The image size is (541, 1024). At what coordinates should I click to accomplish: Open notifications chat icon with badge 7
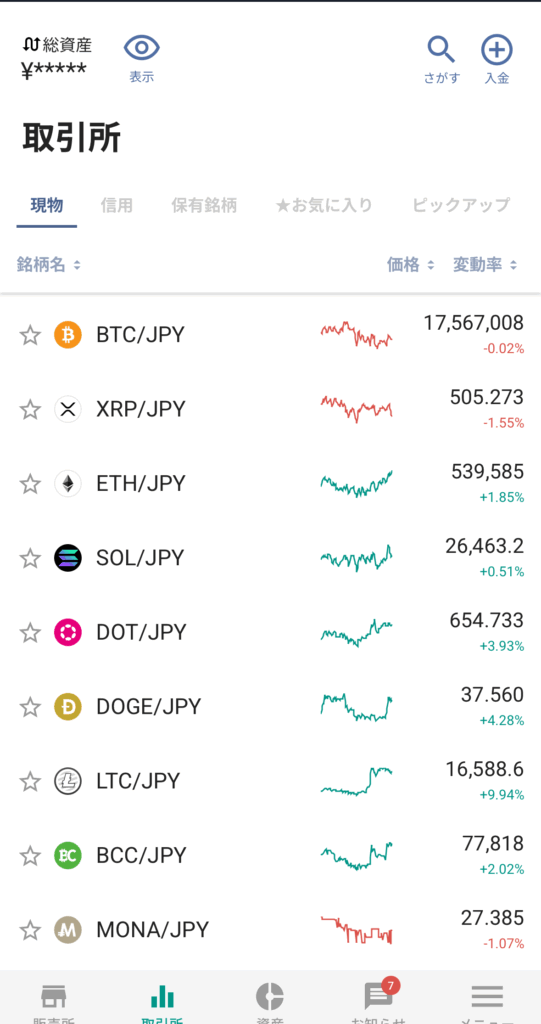379,995
